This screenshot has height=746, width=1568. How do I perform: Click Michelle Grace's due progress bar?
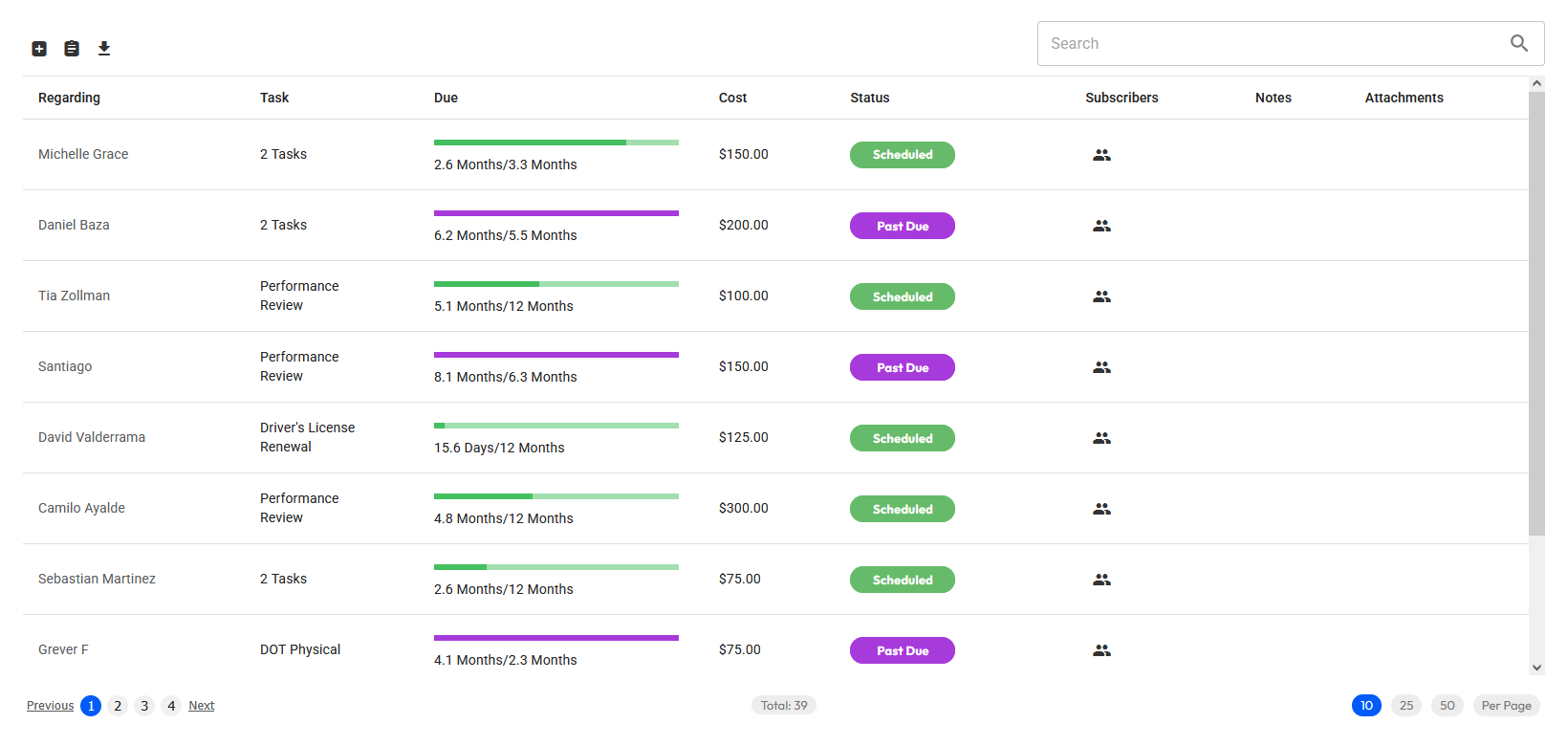point(556,143)
